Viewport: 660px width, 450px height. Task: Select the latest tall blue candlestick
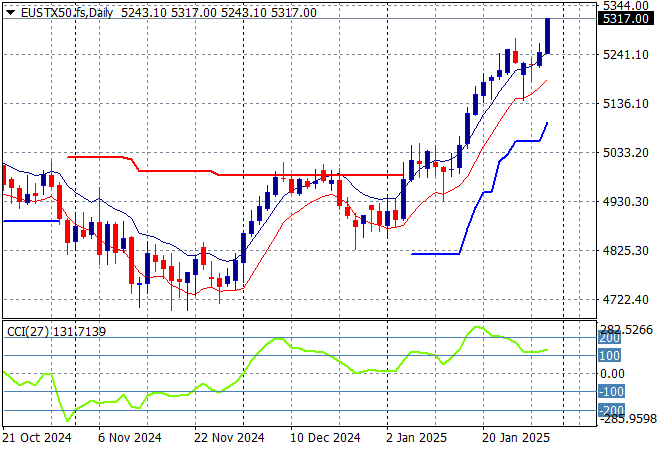click(547, 36)
